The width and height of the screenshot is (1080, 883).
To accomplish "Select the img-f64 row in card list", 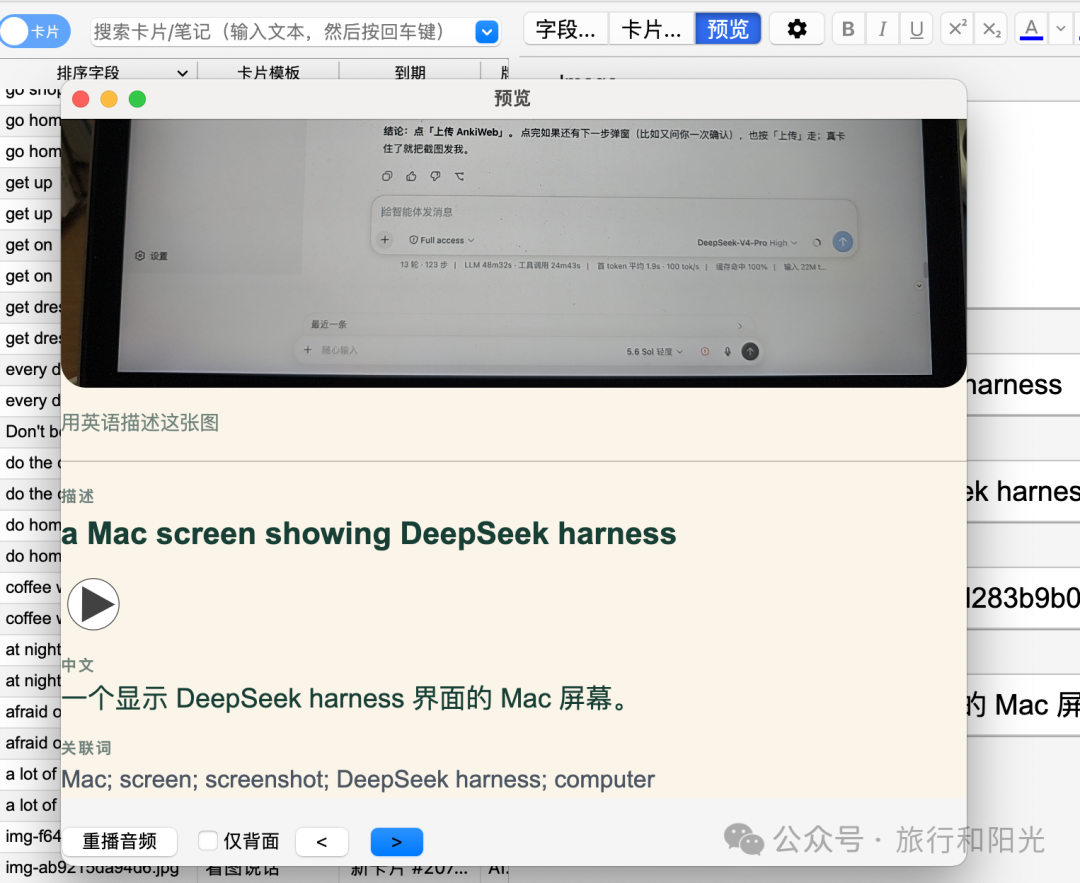I will [x=31, y=836].
